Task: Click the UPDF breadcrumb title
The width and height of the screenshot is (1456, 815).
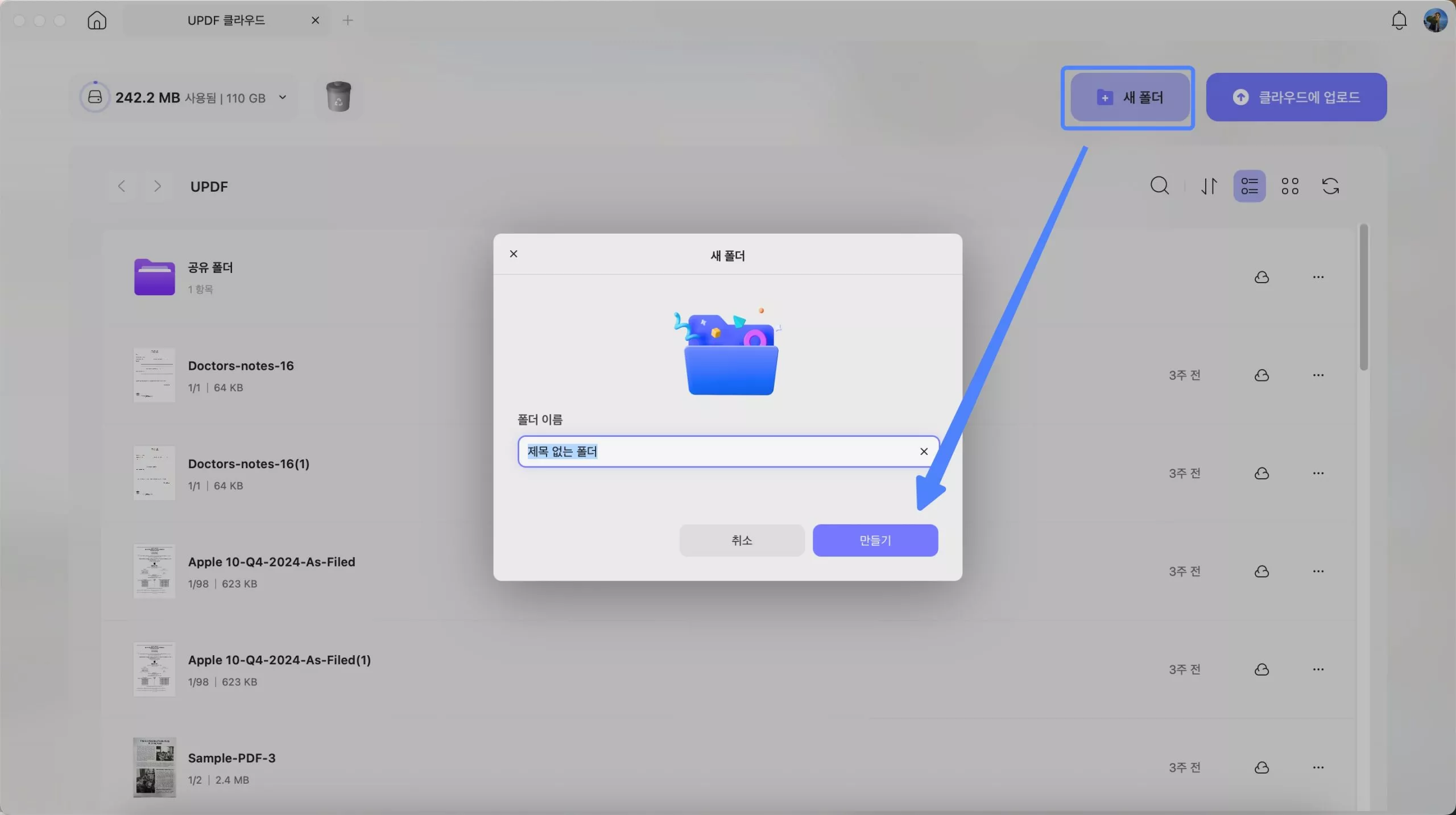Action: click(209, 187)
